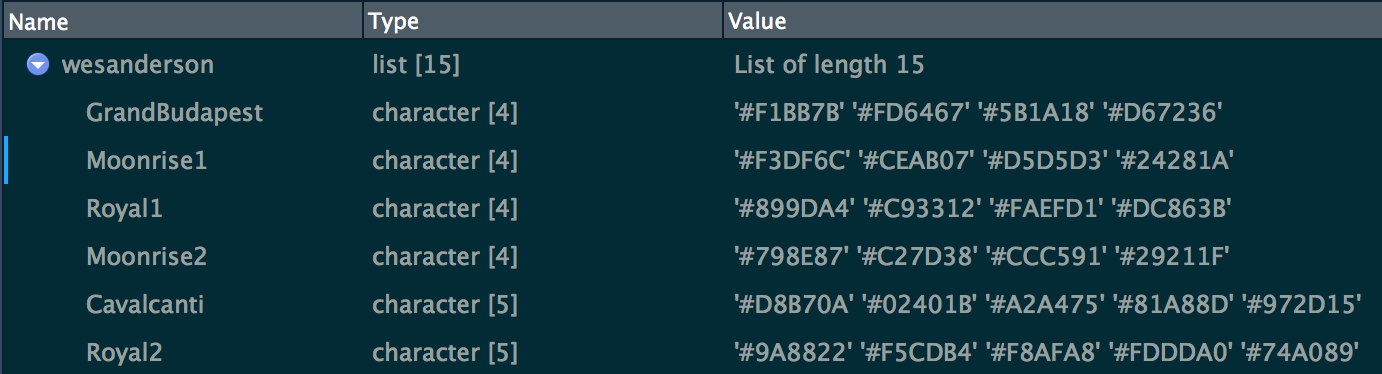Select the GrandBudapest entry
The width and height of the screenshot is (1382, 374).
(x=175, y=113)
